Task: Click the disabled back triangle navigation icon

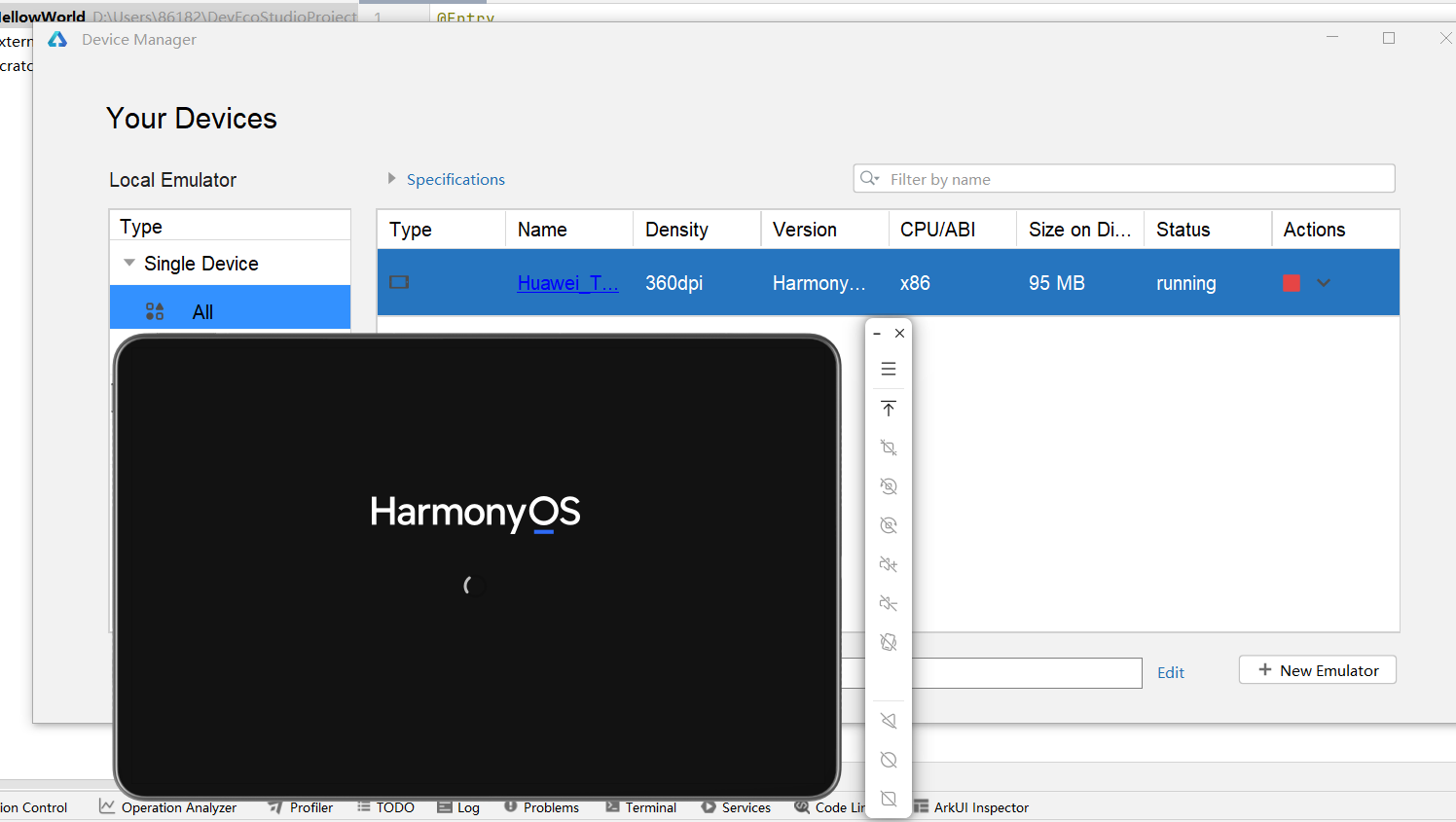Action: coord(889,721)
